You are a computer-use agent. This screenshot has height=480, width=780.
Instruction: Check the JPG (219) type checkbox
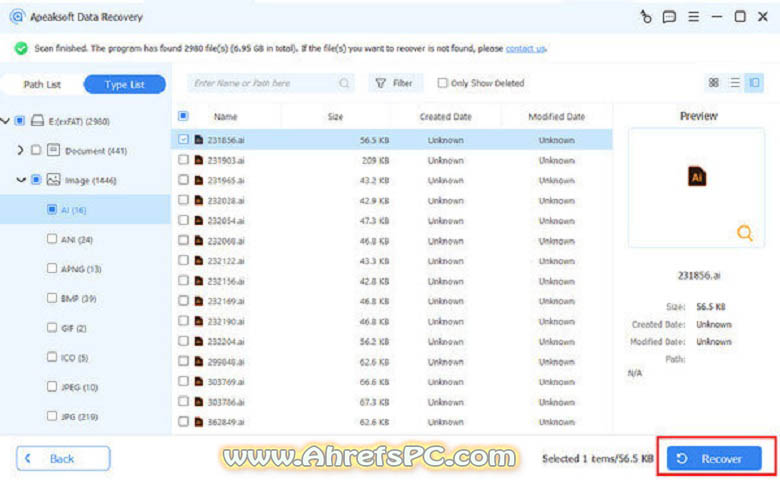(x=52, y=416)
